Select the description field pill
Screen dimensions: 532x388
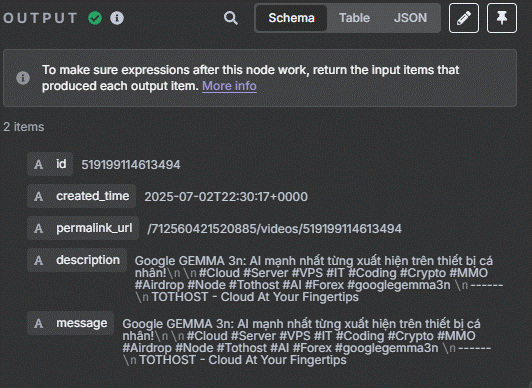coord(77,260)
